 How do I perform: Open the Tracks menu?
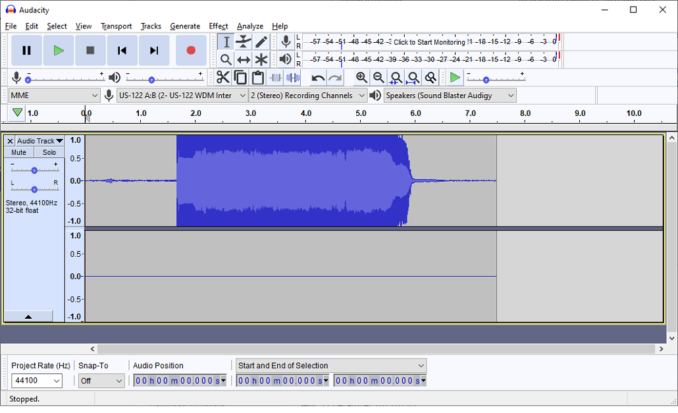pos(151,26)
